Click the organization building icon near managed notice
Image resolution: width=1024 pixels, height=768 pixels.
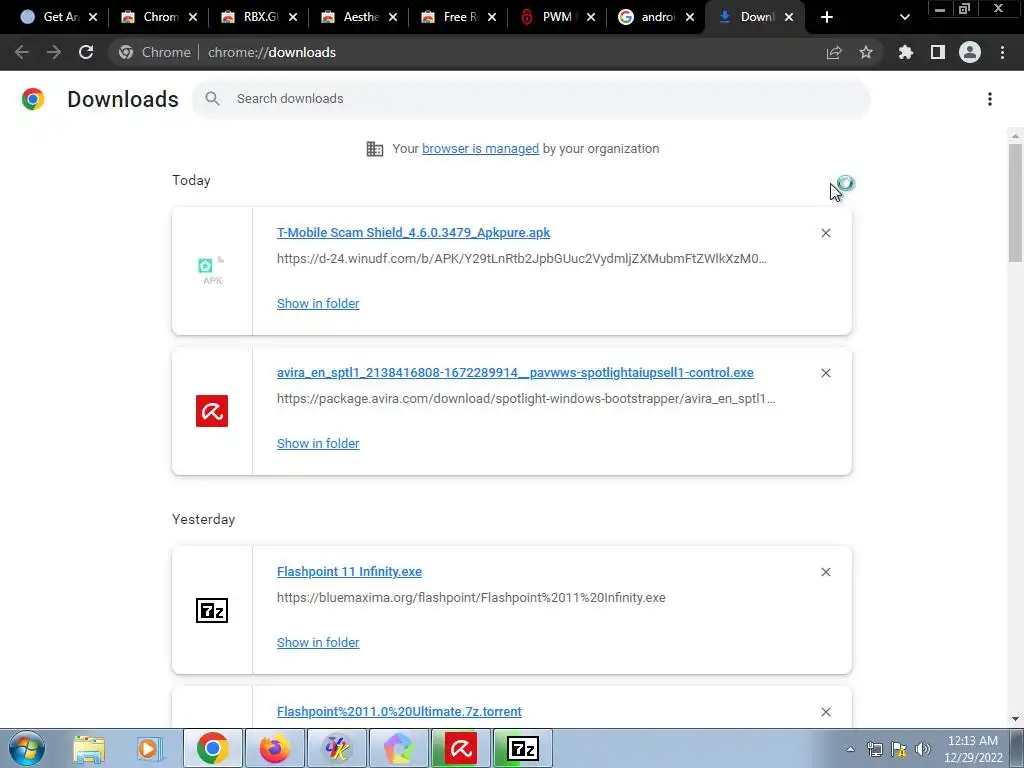(375, 149)
